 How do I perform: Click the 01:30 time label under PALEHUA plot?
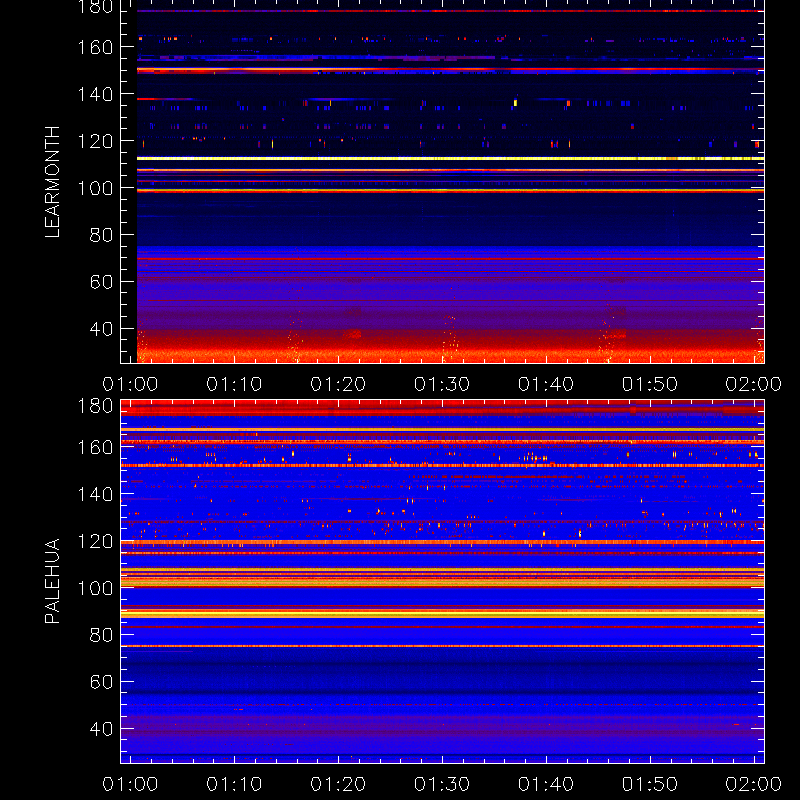point(442,784)
